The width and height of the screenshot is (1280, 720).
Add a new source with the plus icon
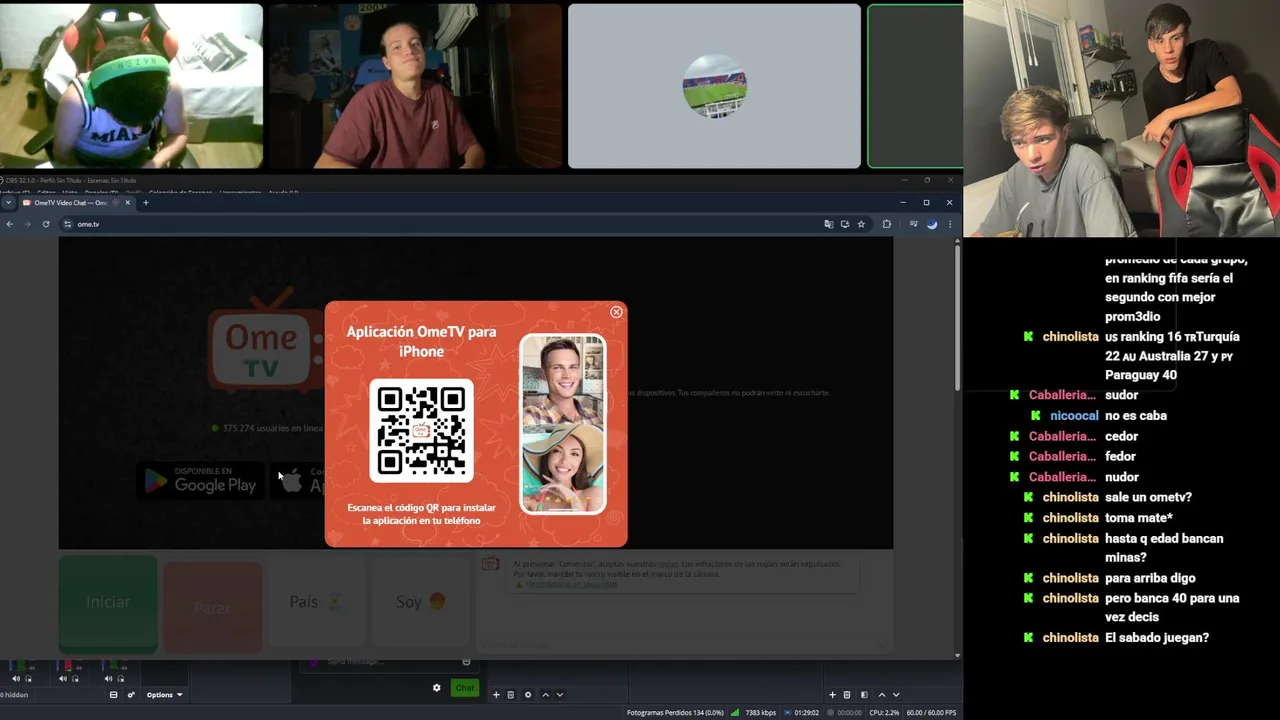(x=832, y=695)
